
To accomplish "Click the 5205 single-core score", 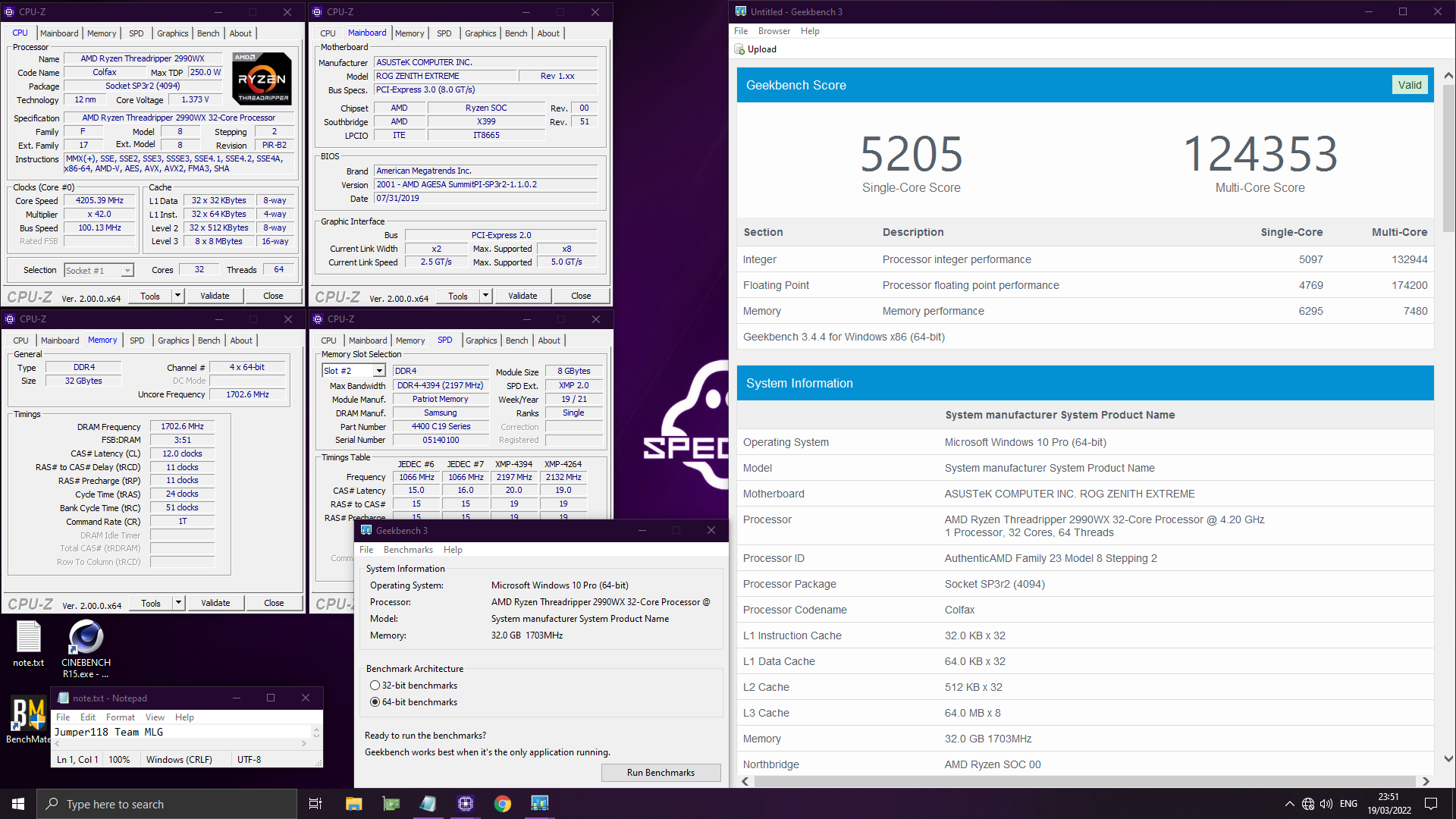I will (x=912, y=154).
